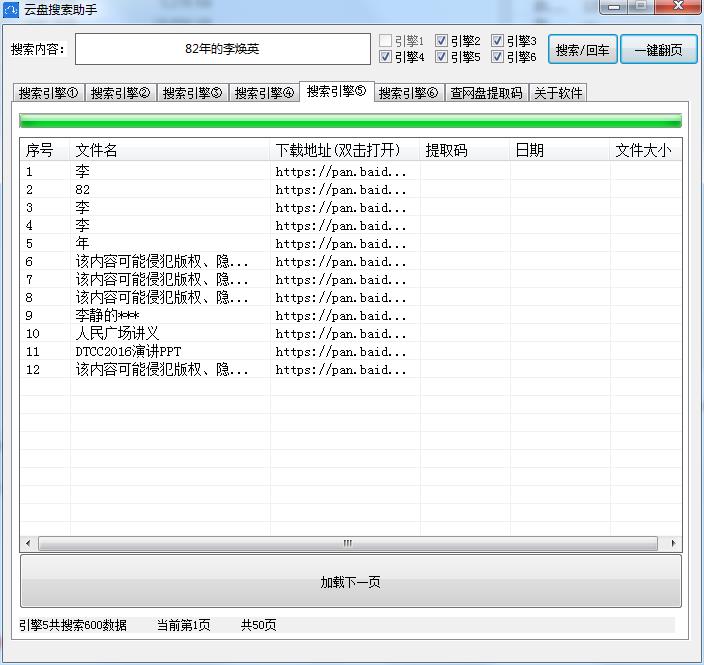Click the 提取码 column header
Screen dimensions: 704x665
(465, 150)
